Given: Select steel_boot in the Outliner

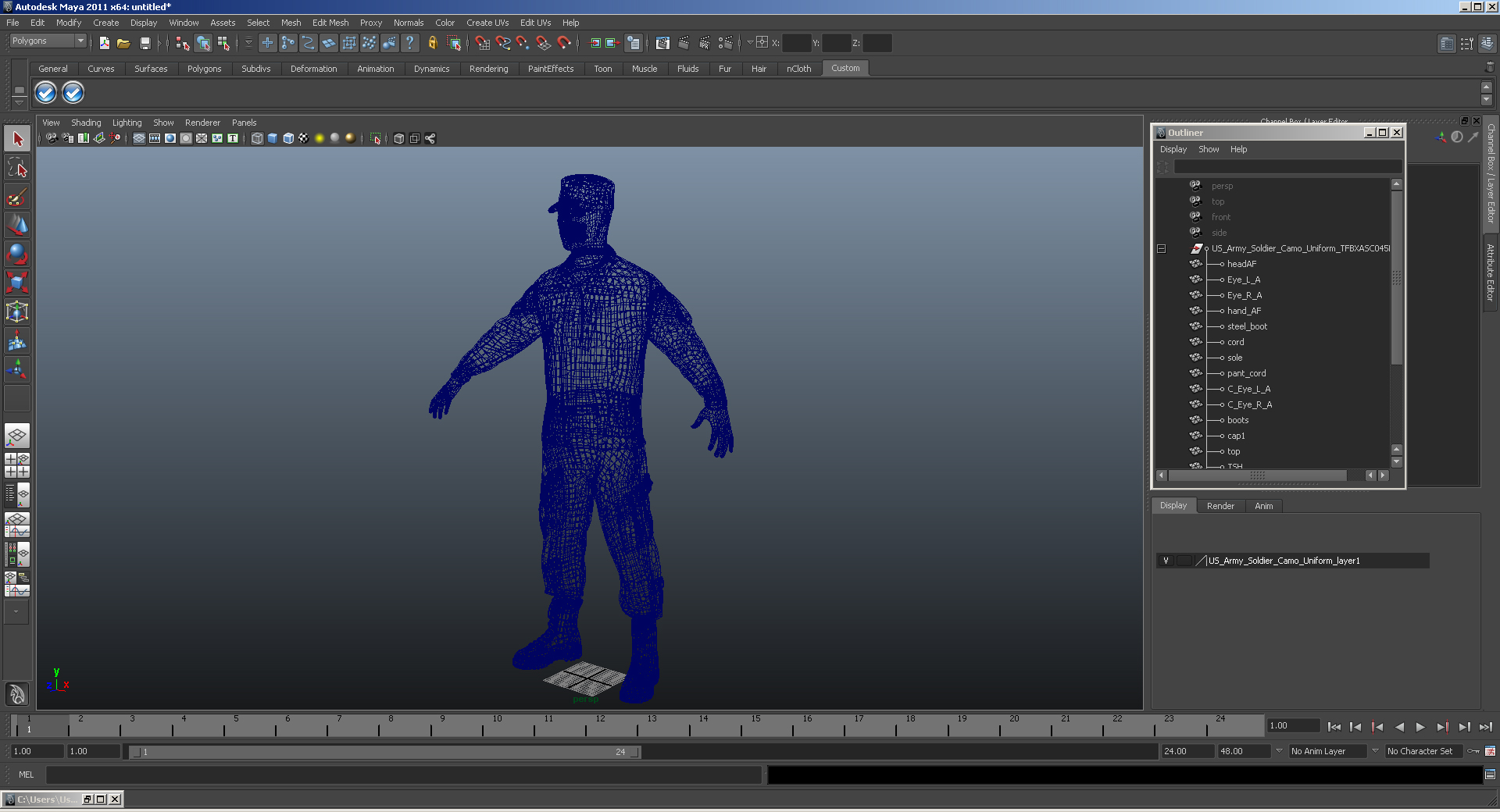Looking at the screenshot, I should (1247, 326).
